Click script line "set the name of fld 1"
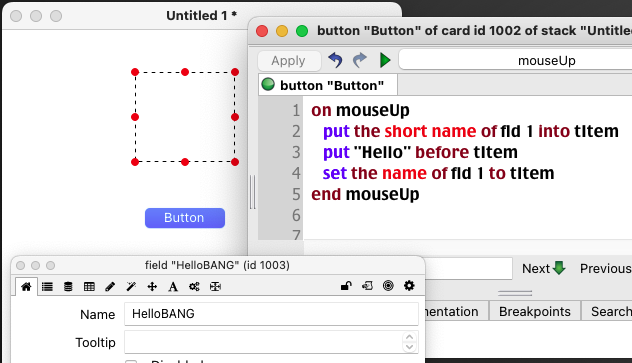This screenshot has width=632, height=363. tap(438, 173)
